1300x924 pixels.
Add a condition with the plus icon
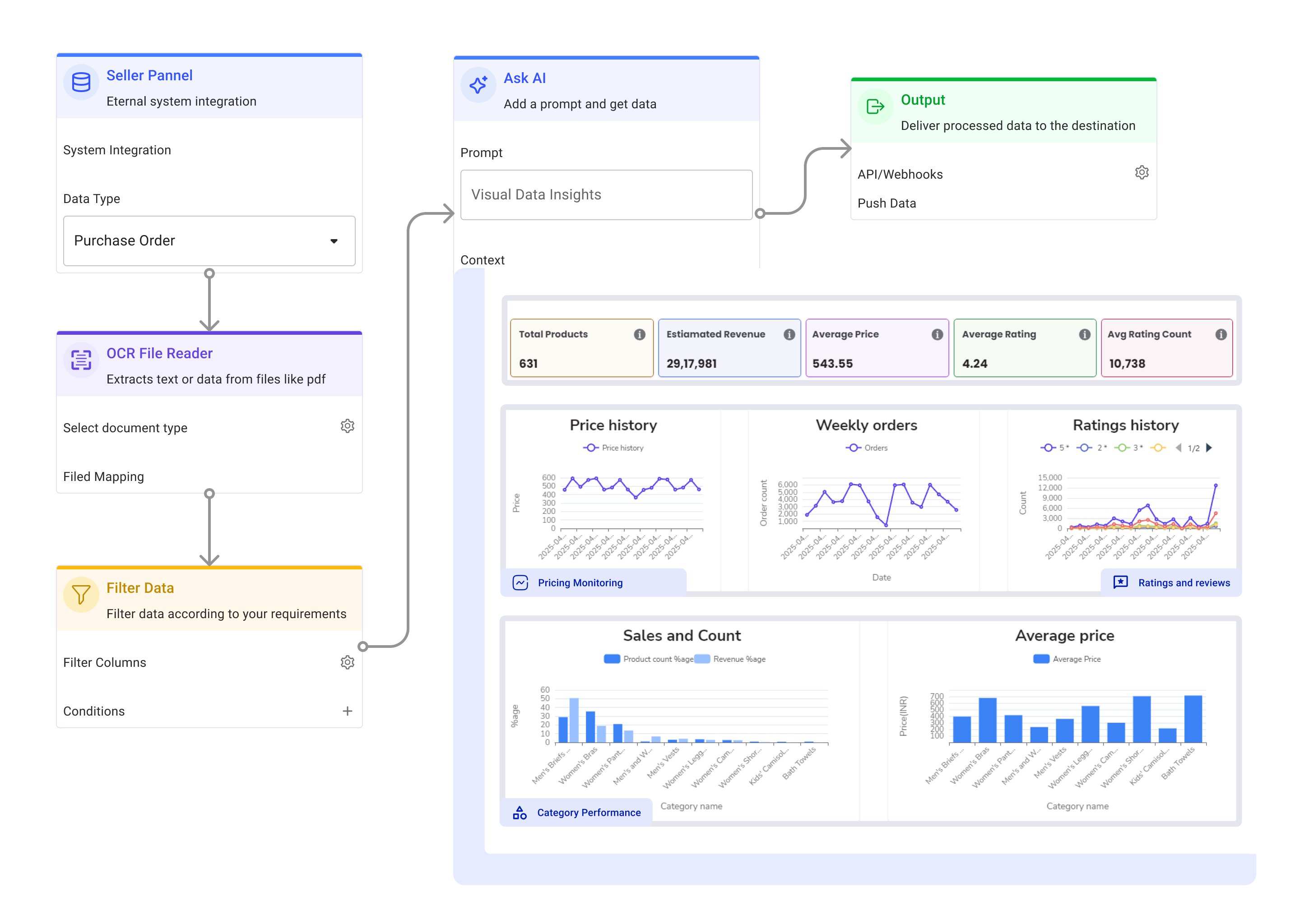pyautogui.click(x=347, y=711)
